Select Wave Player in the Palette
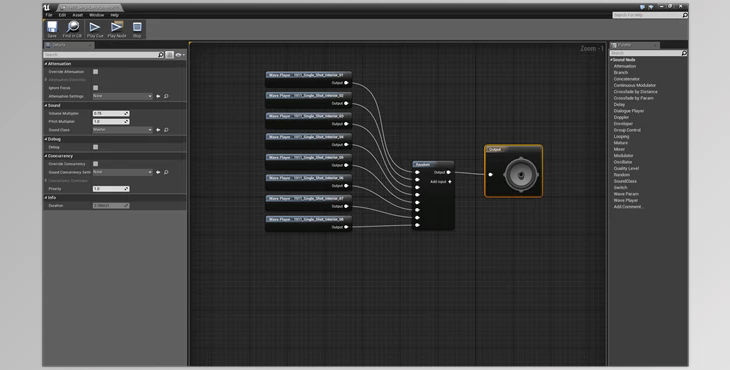 pyautogui.click(x=626, y=201)
